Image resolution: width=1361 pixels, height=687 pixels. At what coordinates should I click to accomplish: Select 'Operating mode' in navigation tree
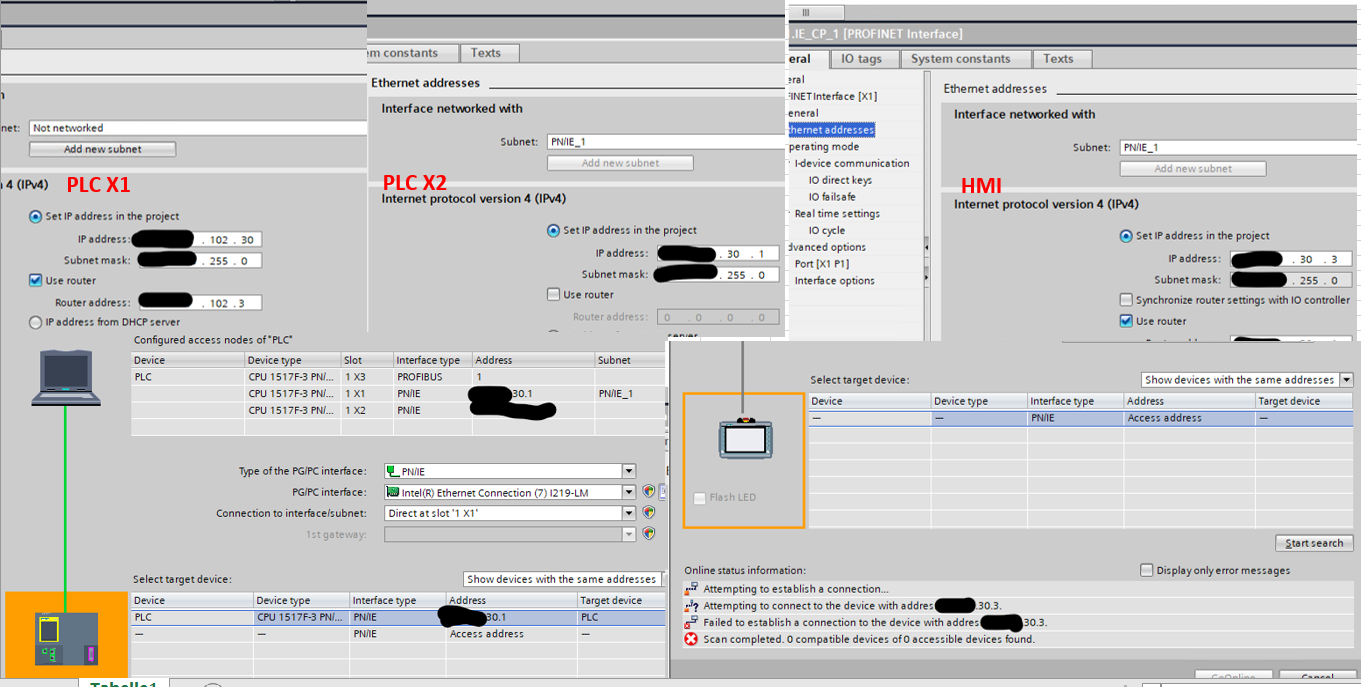coord(824,147)
